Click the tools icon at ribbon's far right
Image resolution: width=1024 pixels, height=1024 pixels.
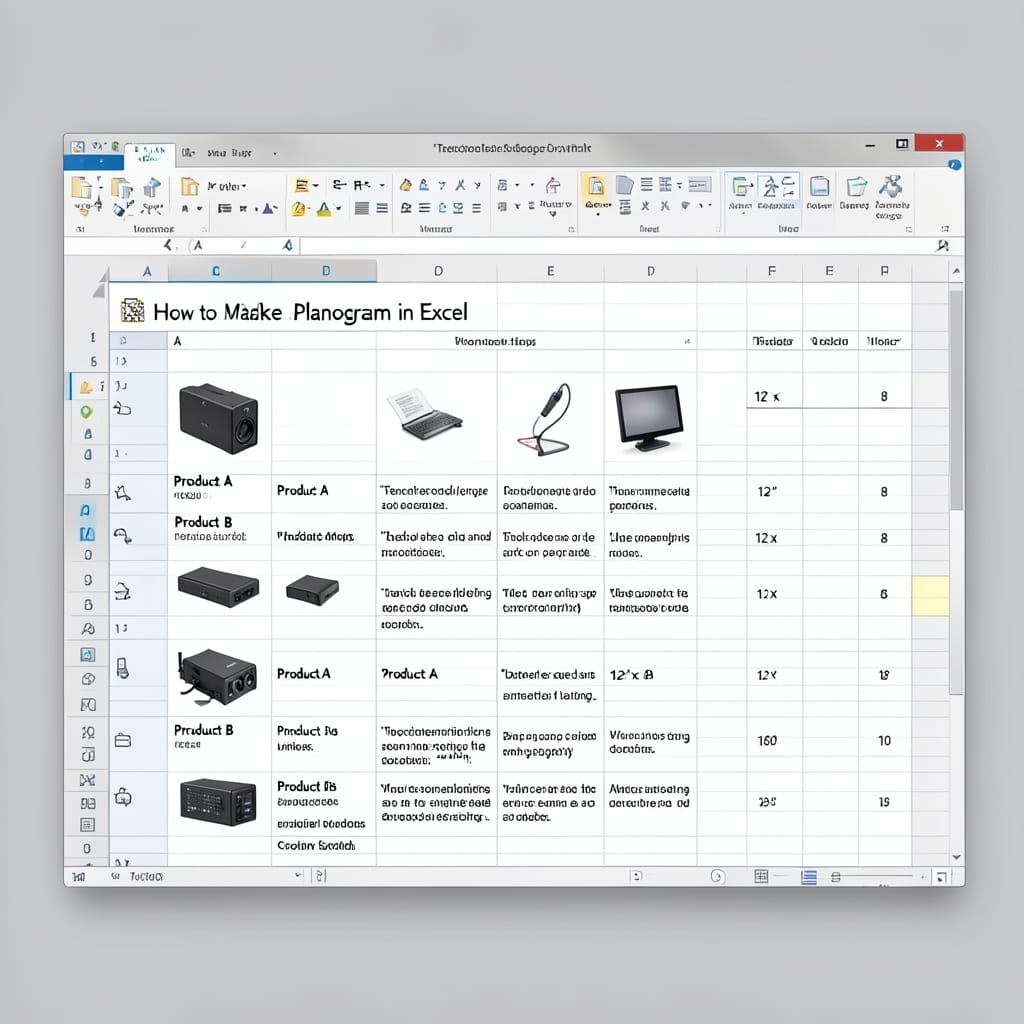click(x=891, y=186)
